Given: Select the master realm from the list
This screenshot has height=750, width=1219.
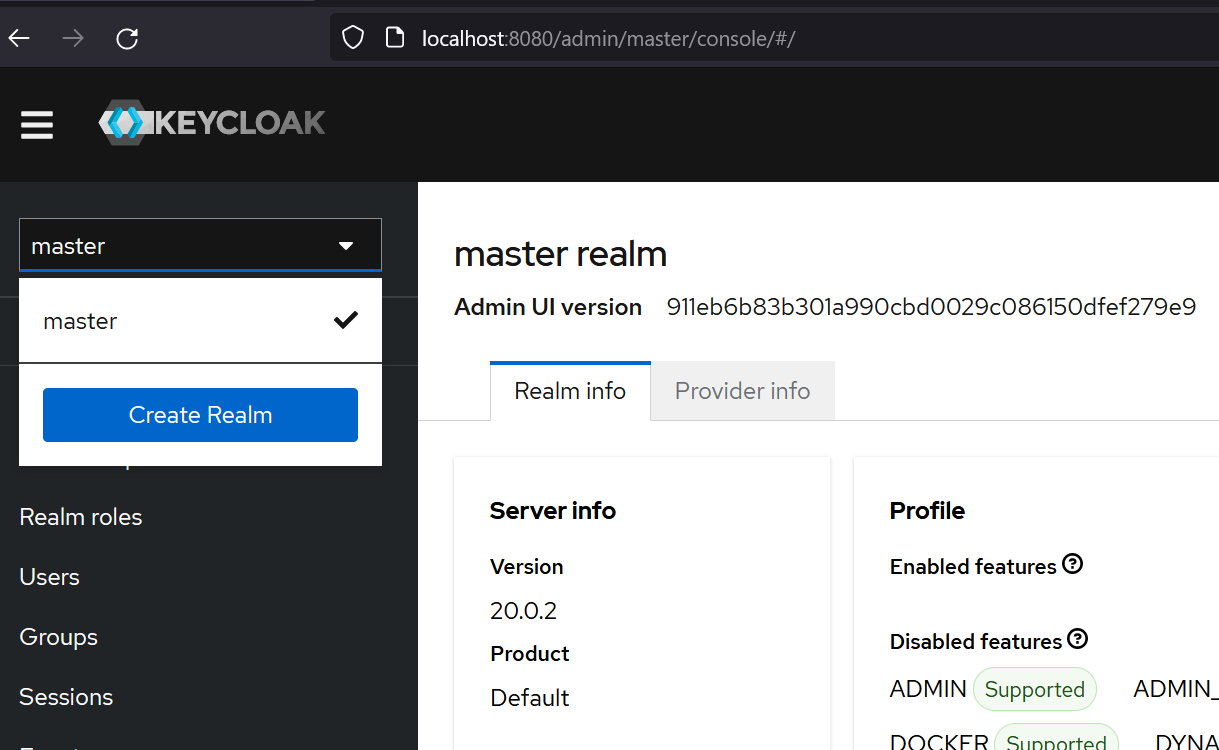Looking at the screenshot, I should pos(200,321).
